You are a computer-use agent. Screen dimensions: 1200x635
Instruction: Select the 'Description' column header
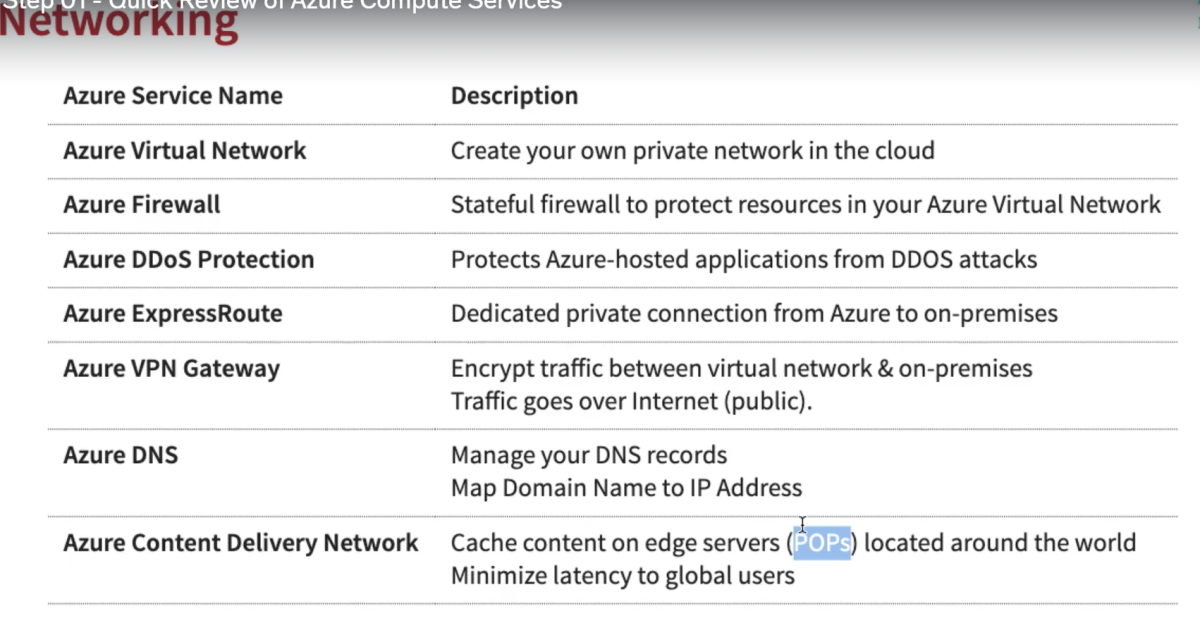click(x=514, y=96)
